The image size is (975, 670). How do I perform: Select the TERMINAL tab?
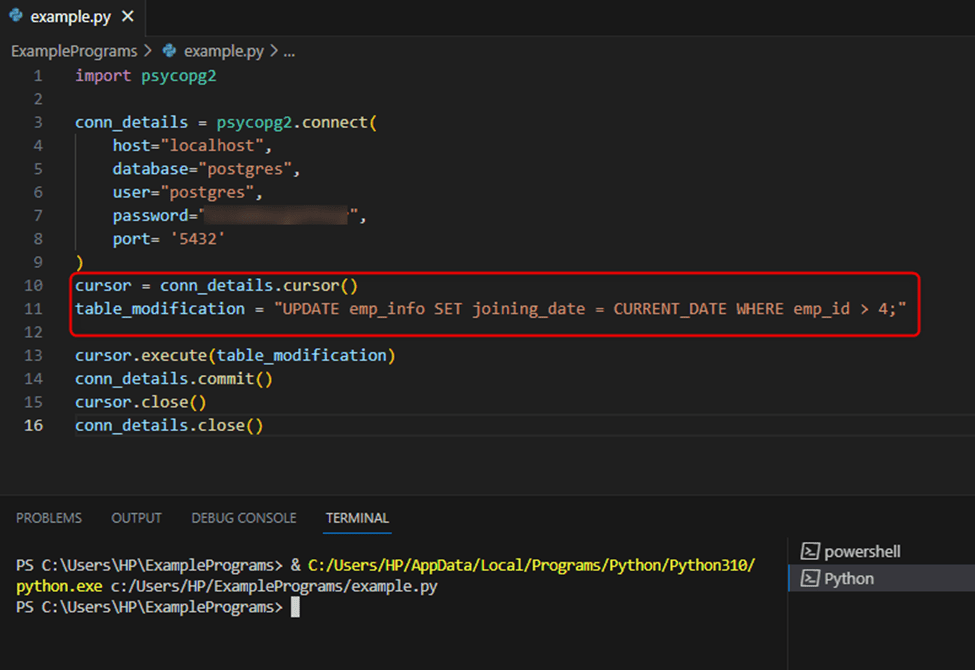pos(357,518)
